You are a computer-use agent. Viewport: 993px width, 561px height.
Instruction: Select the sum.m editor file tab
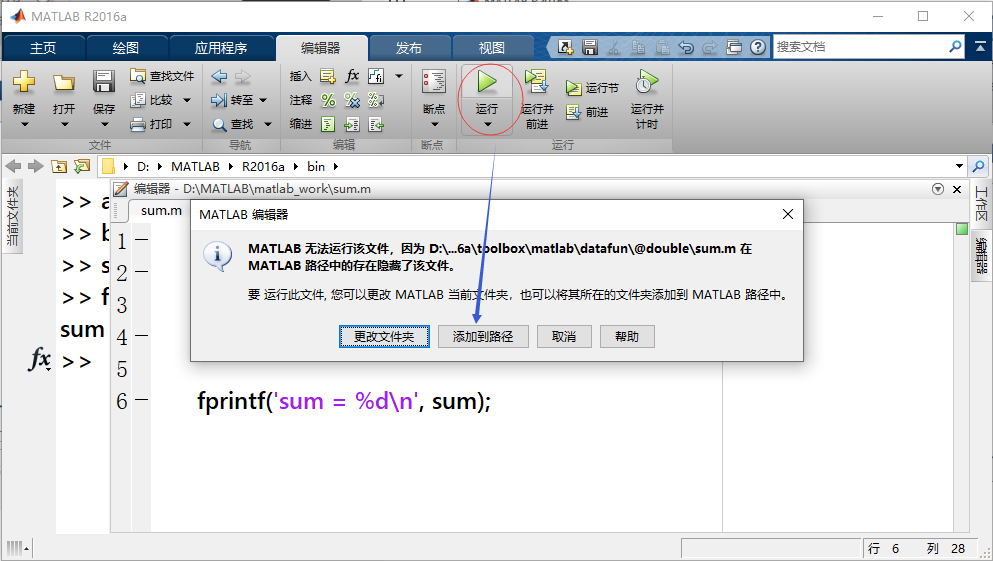pos(161,210)
